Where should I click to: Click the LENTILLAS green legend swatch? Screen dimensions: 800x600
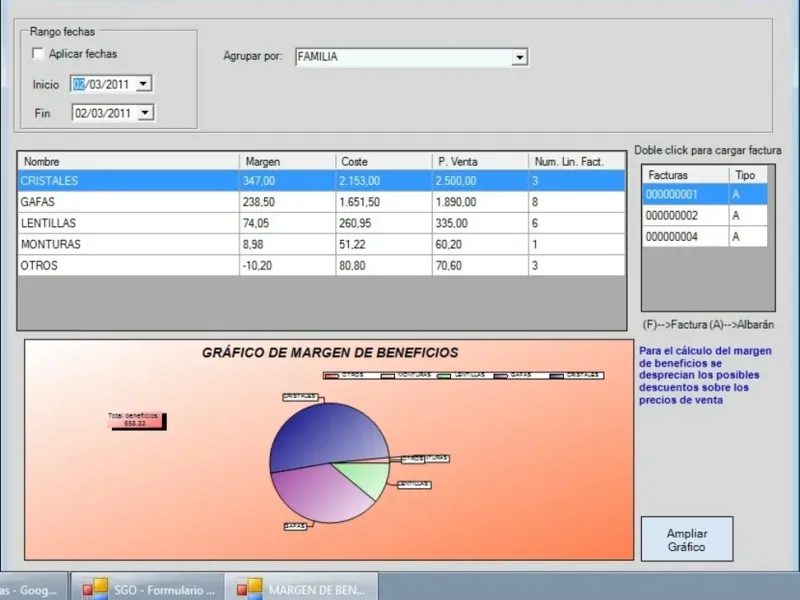(x=444, y=376)
